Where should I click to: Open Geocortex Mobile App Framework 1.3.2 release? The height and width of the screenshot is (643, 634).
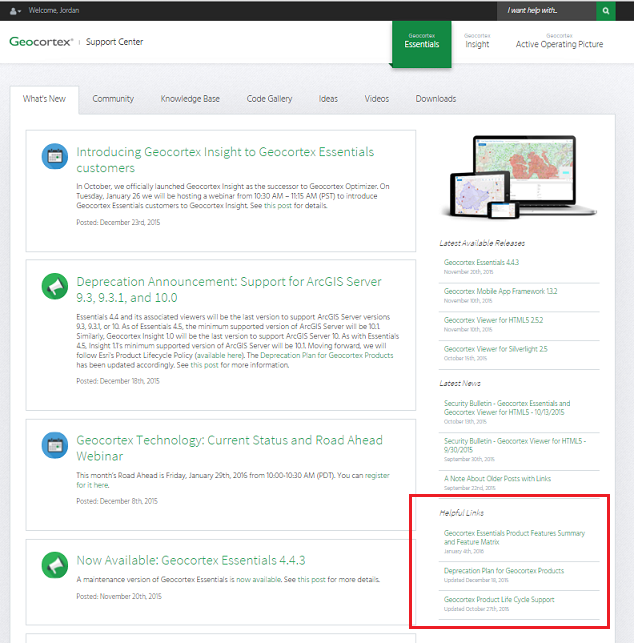[500, 291]
